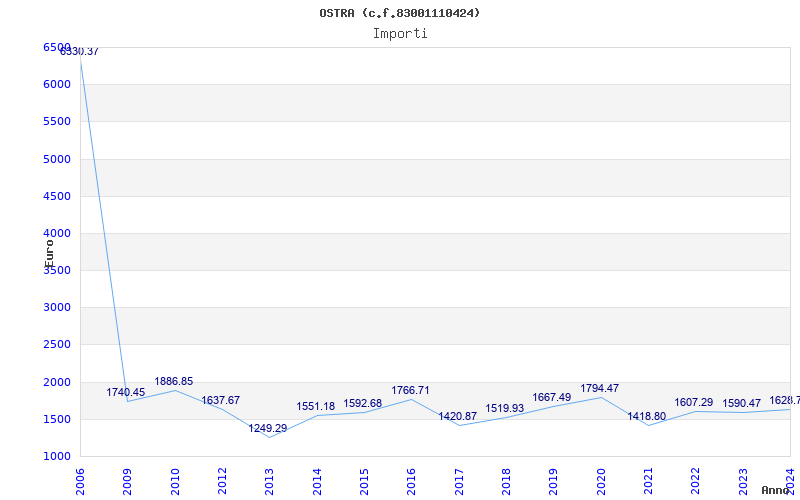The width and height of the screenshot is (800, 500).
Task: Click the Importi subtitle
Action: point(400,34)
